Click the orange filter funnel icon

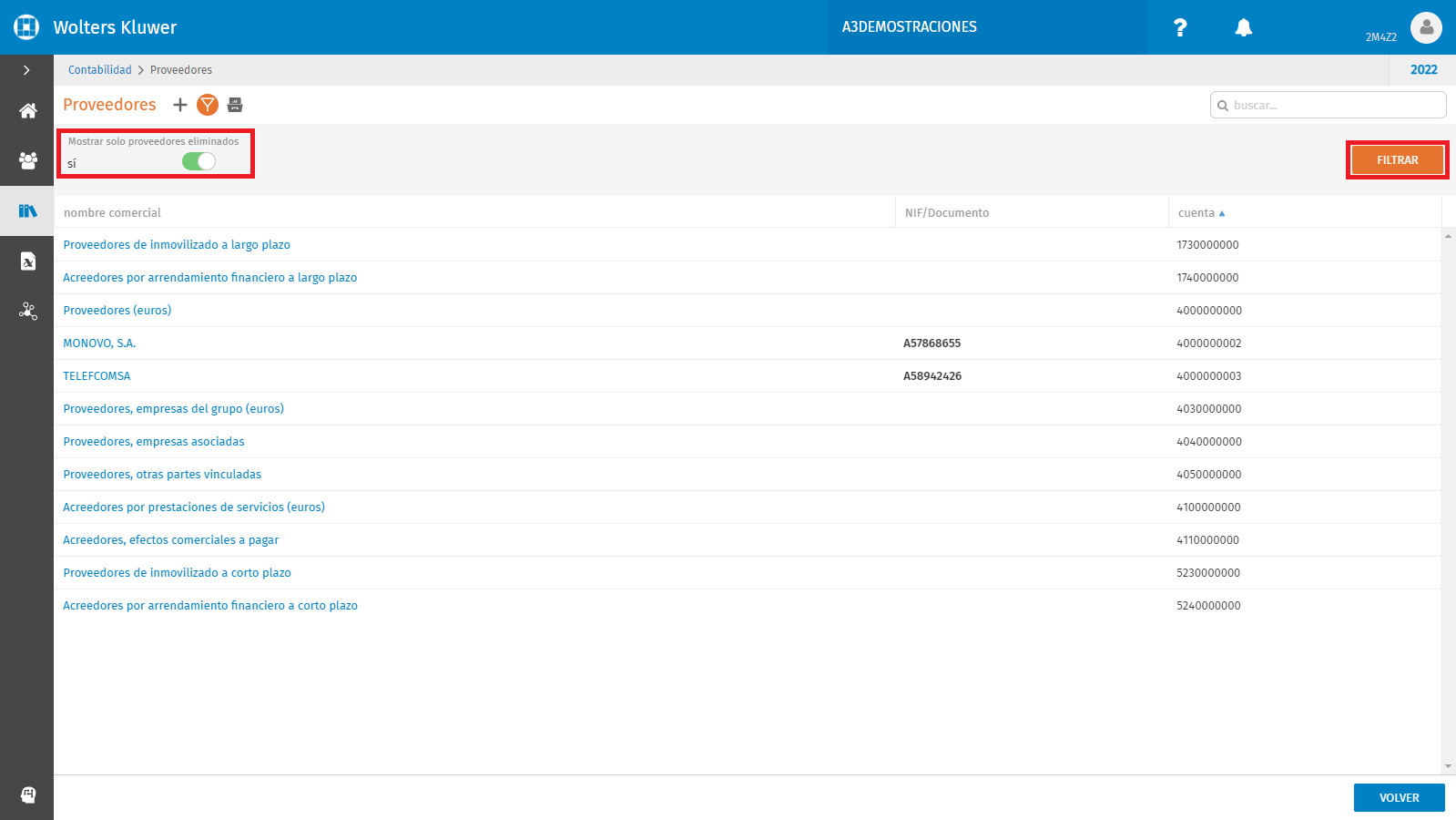[x=208, y=105]
